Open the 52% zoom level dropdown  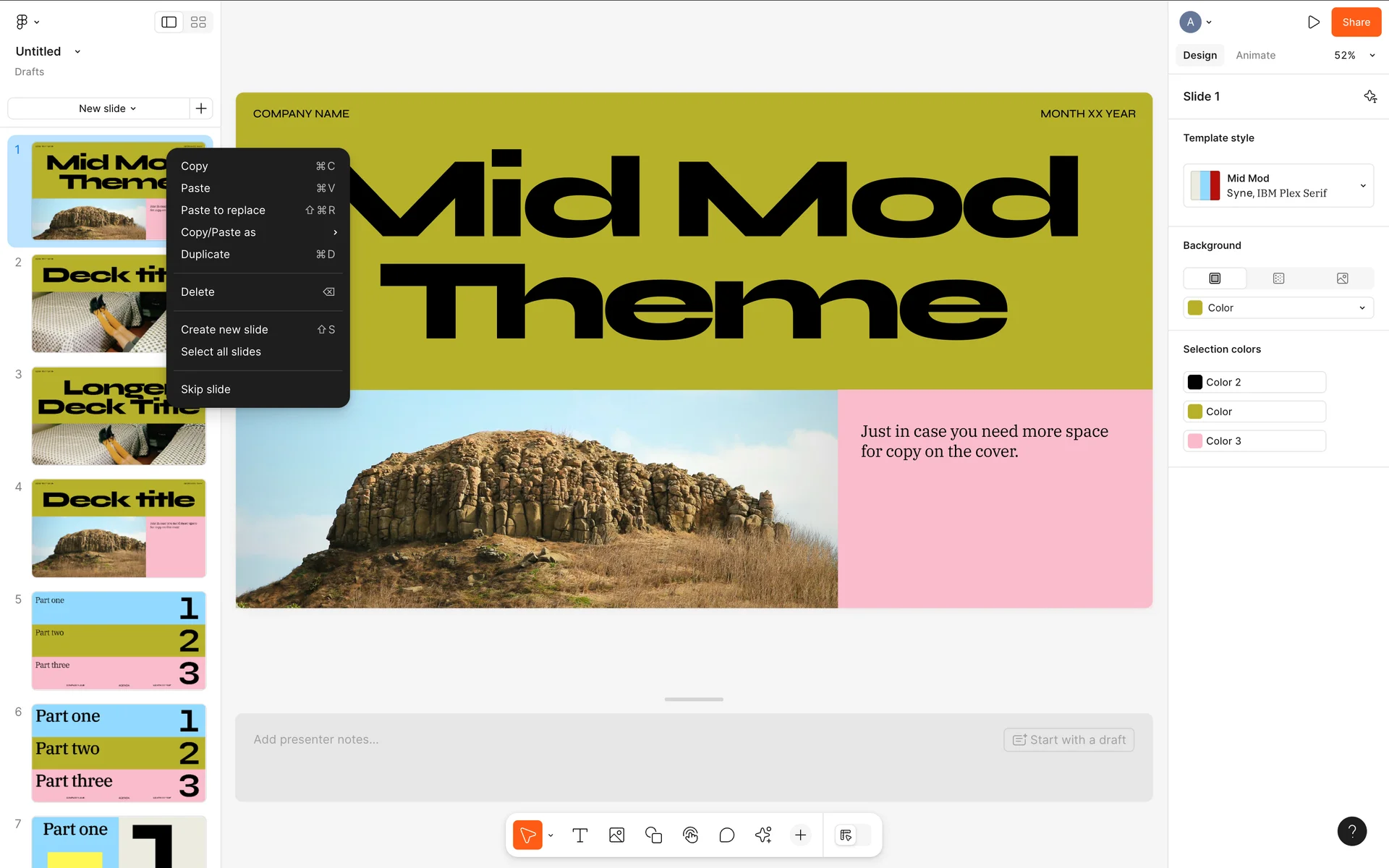point(1354,56)
